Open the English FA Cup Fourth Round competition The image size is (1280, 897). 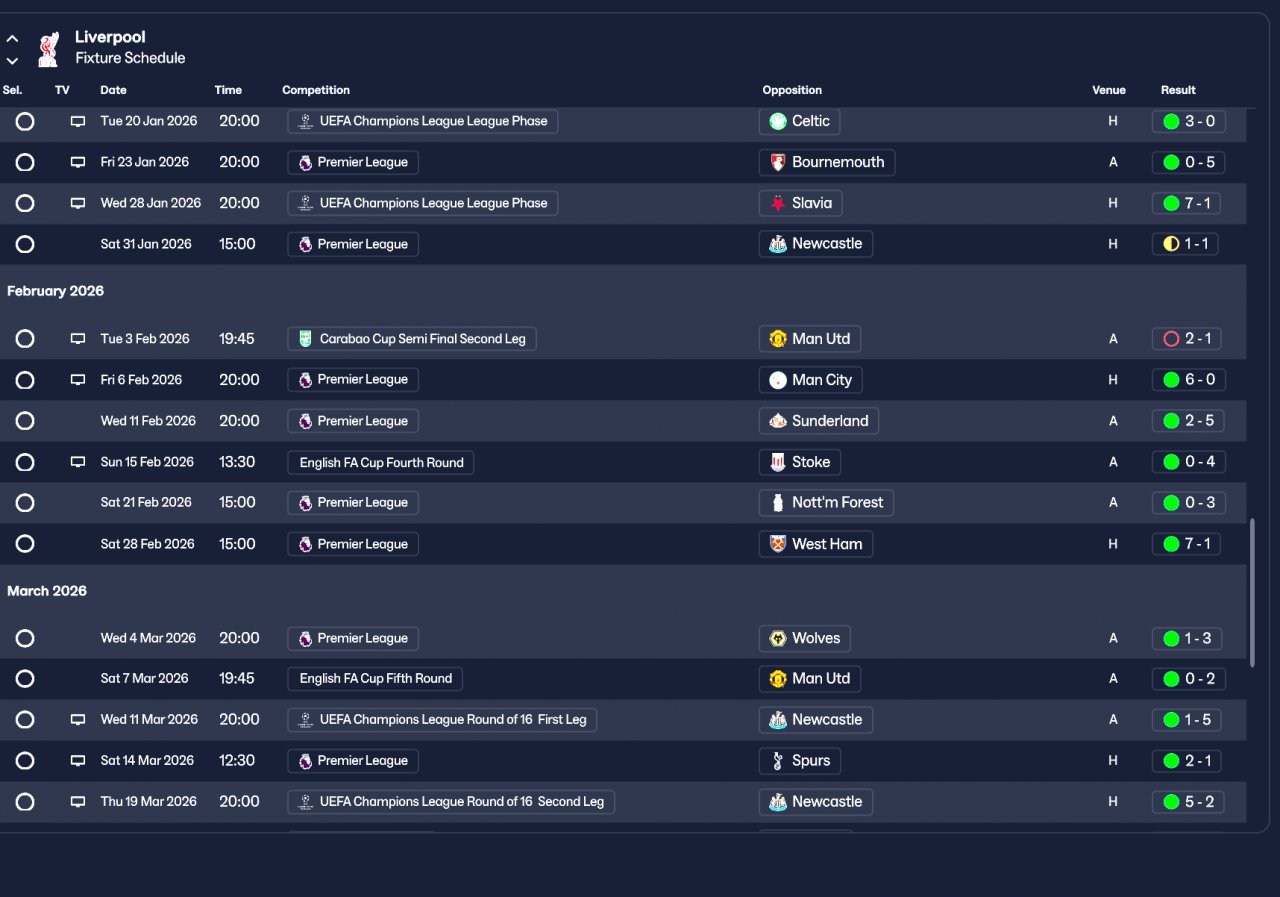(381, 463)
